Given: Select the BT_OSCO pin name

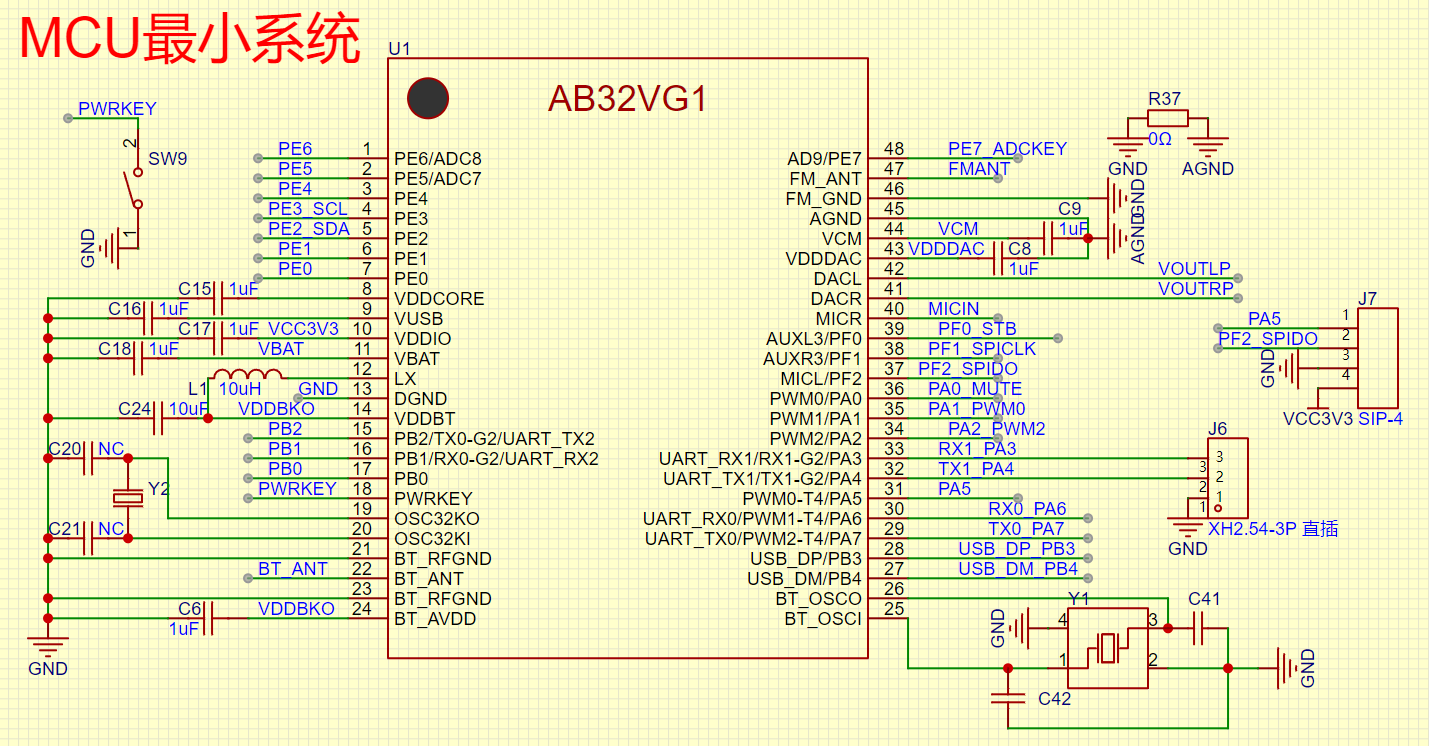Looking at the screenshot, I should [x=818, y=598].
